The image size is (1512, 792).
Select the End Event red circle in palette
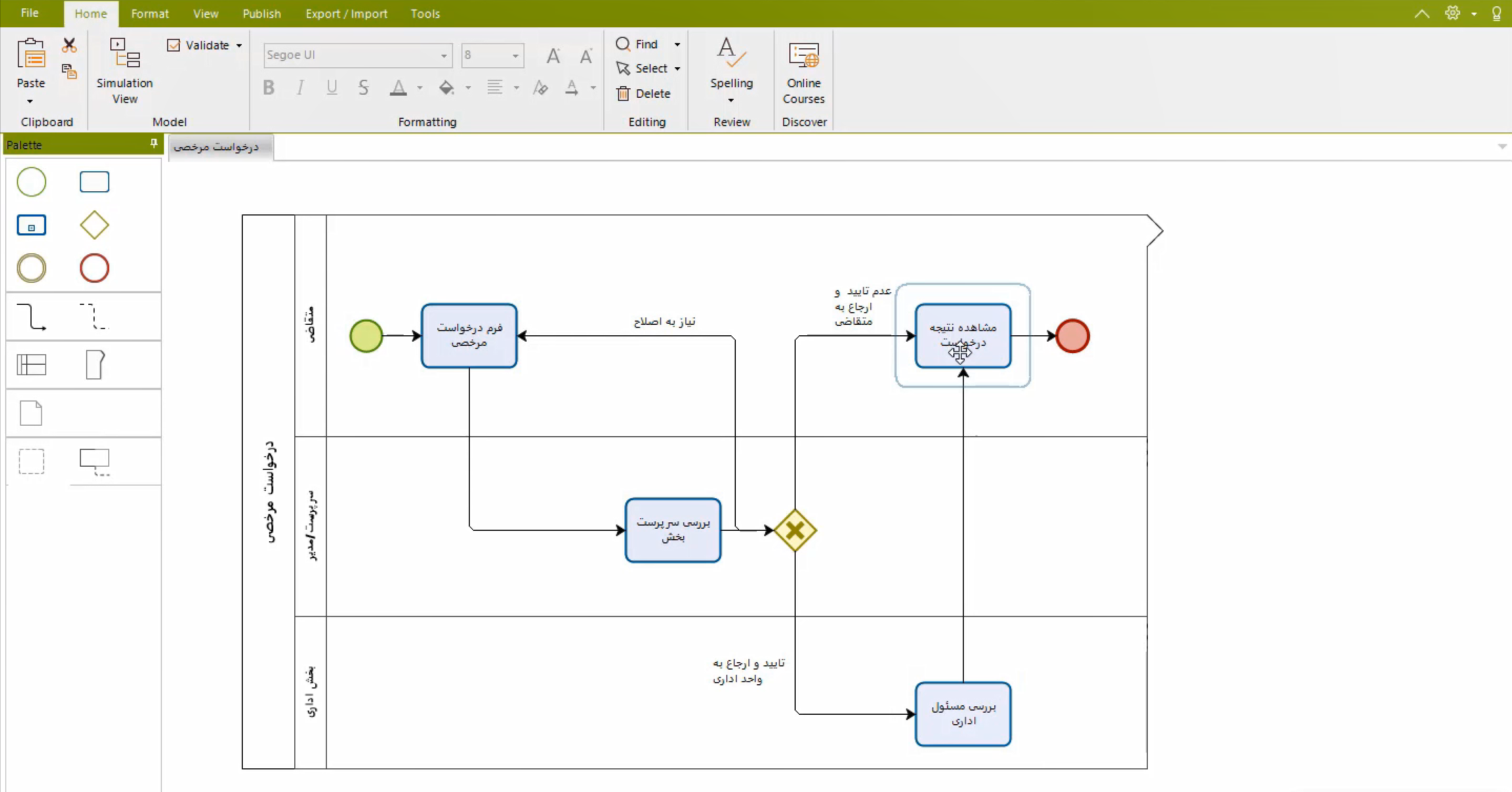[94, 269]
